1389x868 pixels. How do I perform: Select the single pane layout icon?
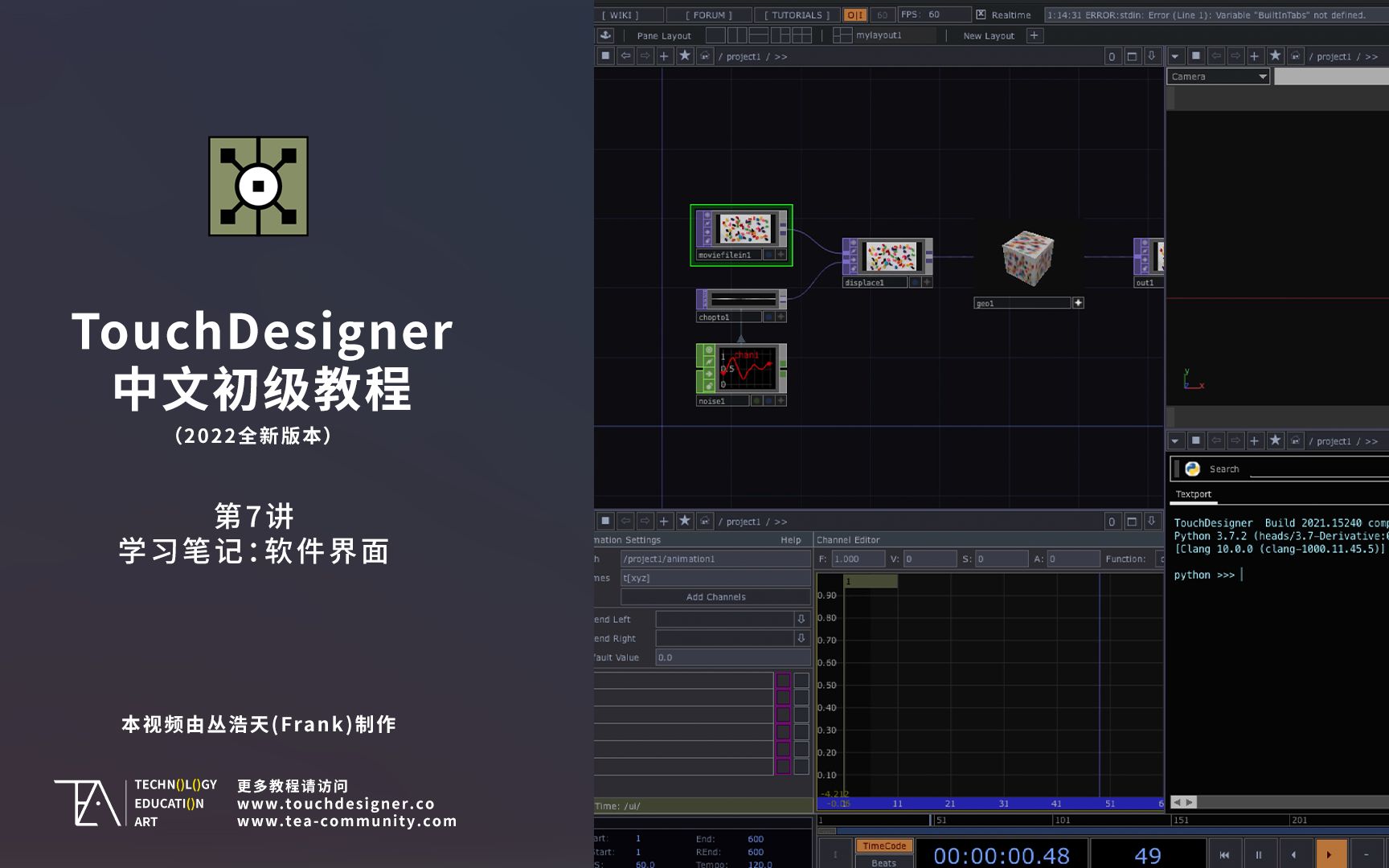(715, 35)
